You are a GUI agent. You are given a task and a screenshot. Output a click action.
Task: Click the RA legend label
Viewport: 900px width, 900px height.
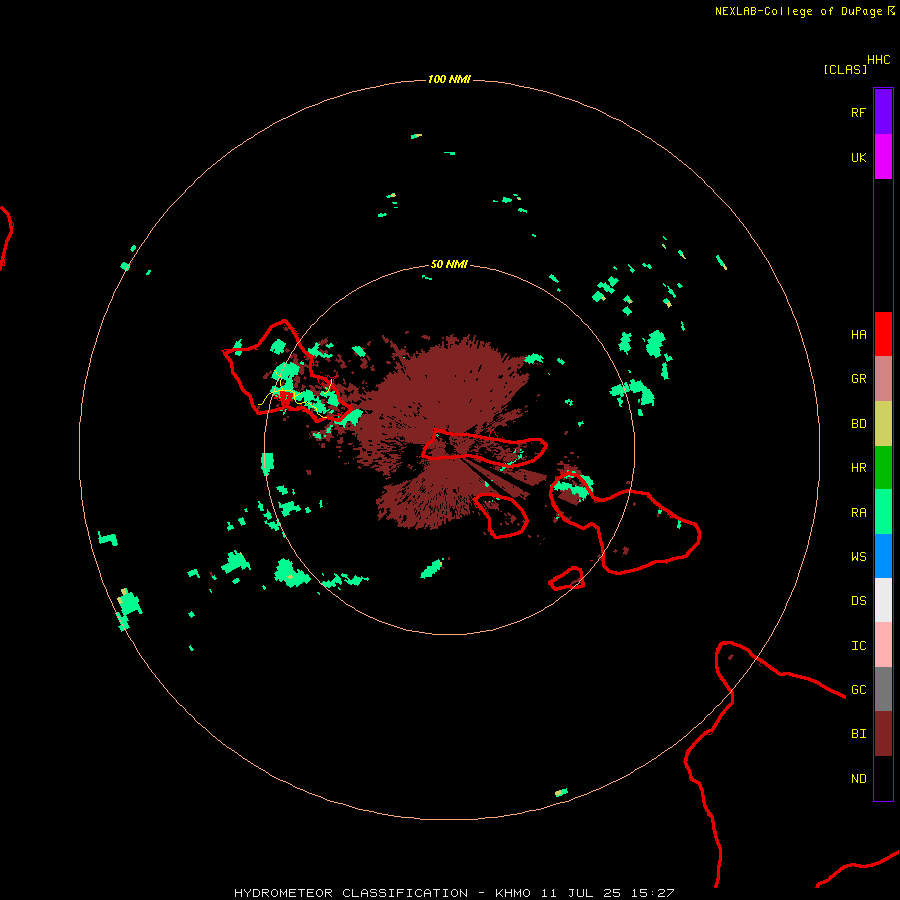tap(858, 513)
